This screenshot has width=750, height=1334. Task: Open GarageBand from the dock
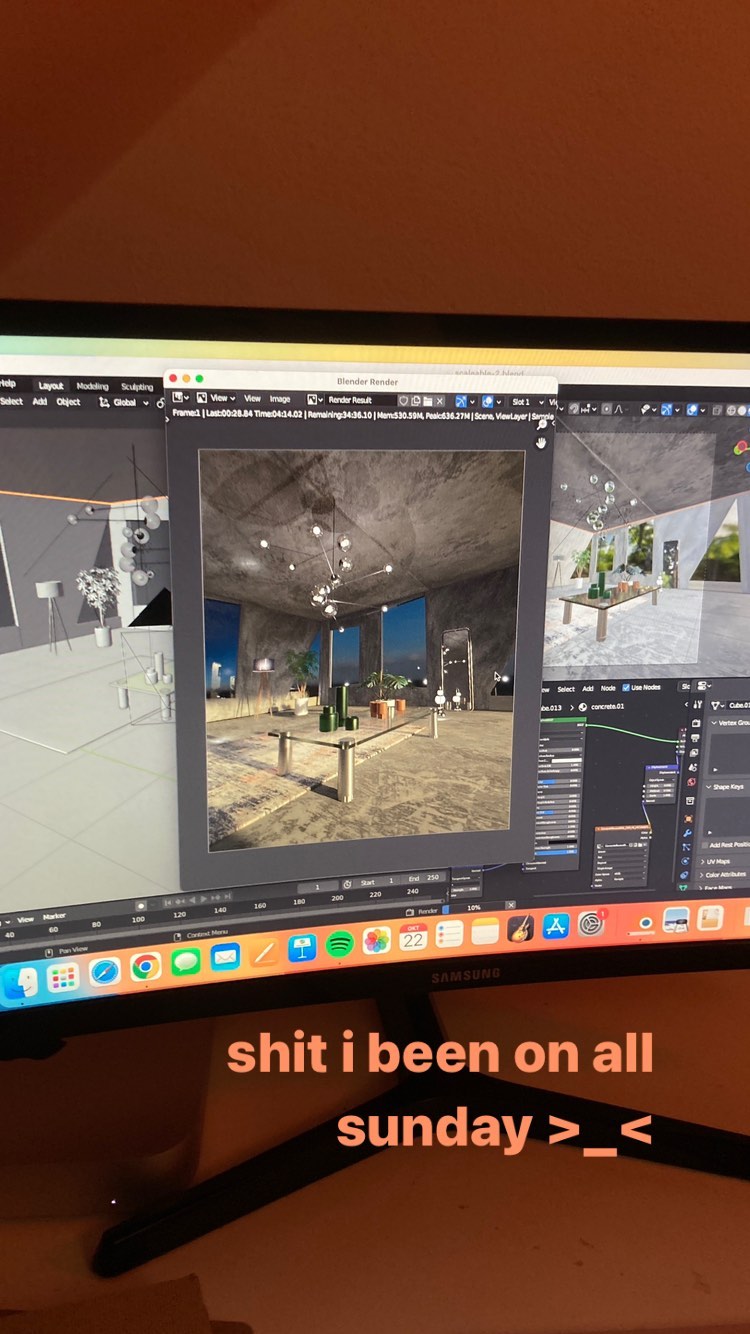520,929
